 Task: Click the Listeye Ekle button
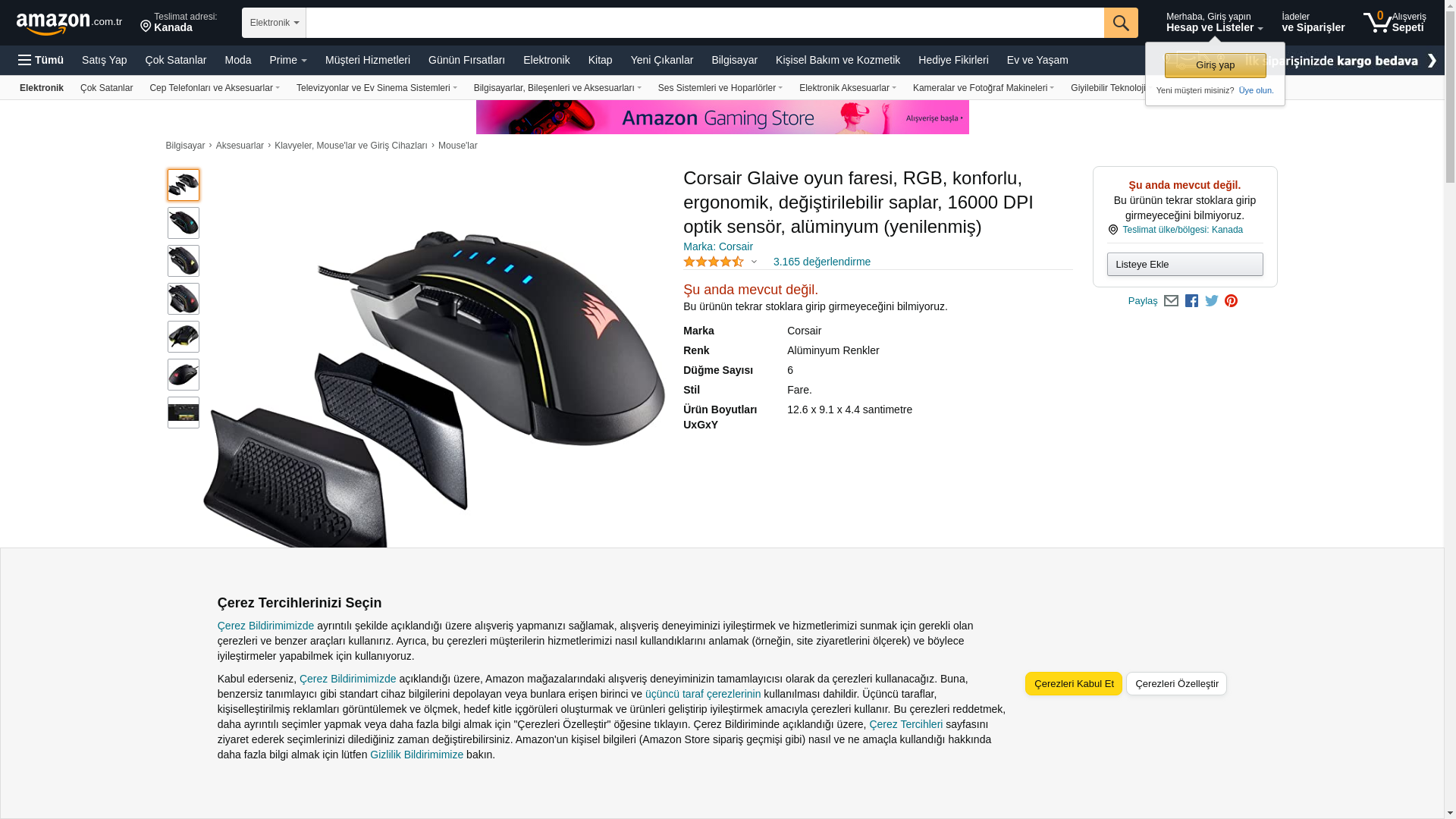coord(1185,265)
